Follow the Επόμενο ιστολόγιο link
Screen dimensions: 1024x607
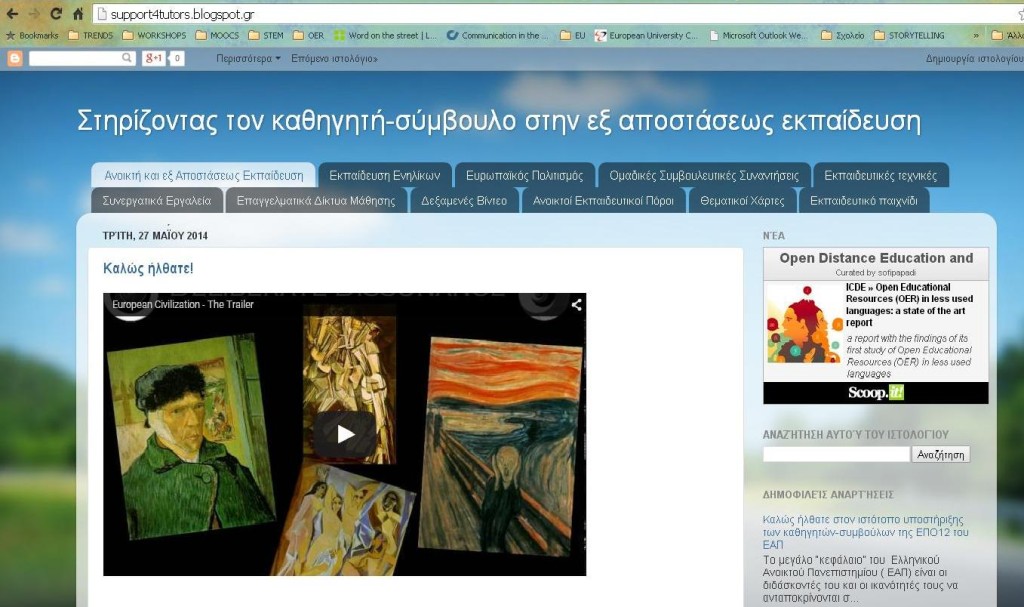point(334,59)
